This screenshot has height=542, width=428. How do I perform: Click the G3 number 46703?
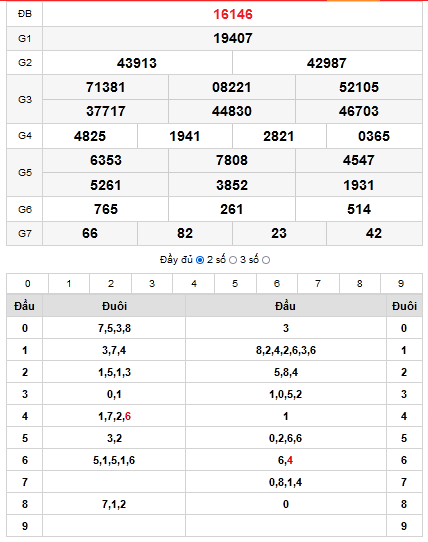pos(359,111)
